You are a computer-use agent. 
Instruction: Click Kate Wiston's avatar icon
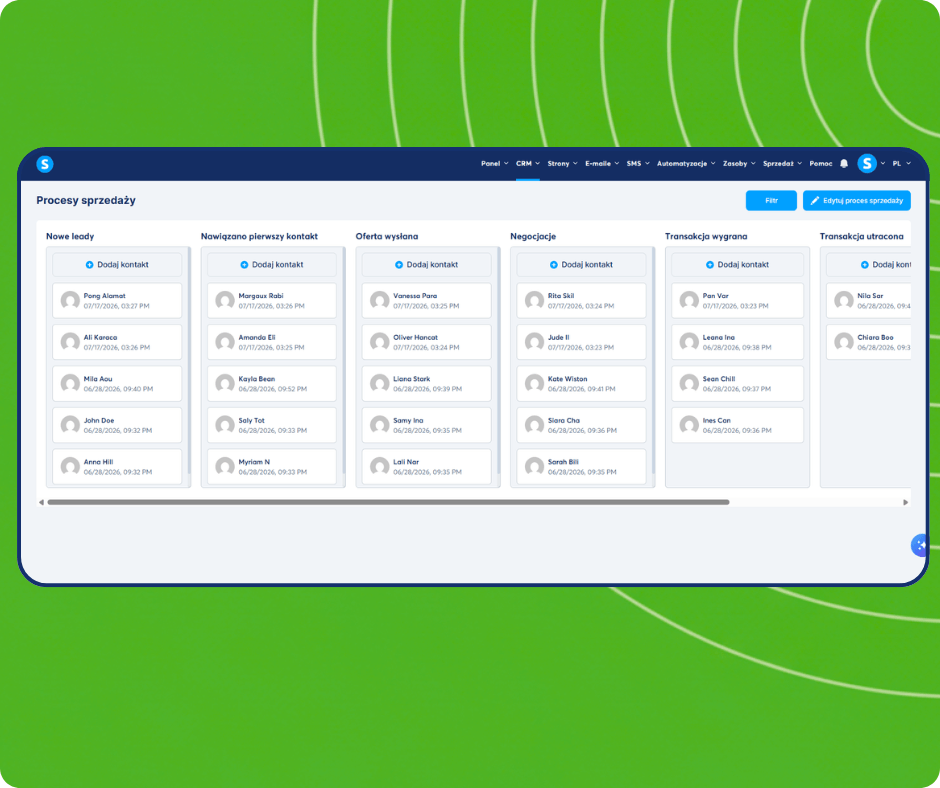tap(534, 383)
